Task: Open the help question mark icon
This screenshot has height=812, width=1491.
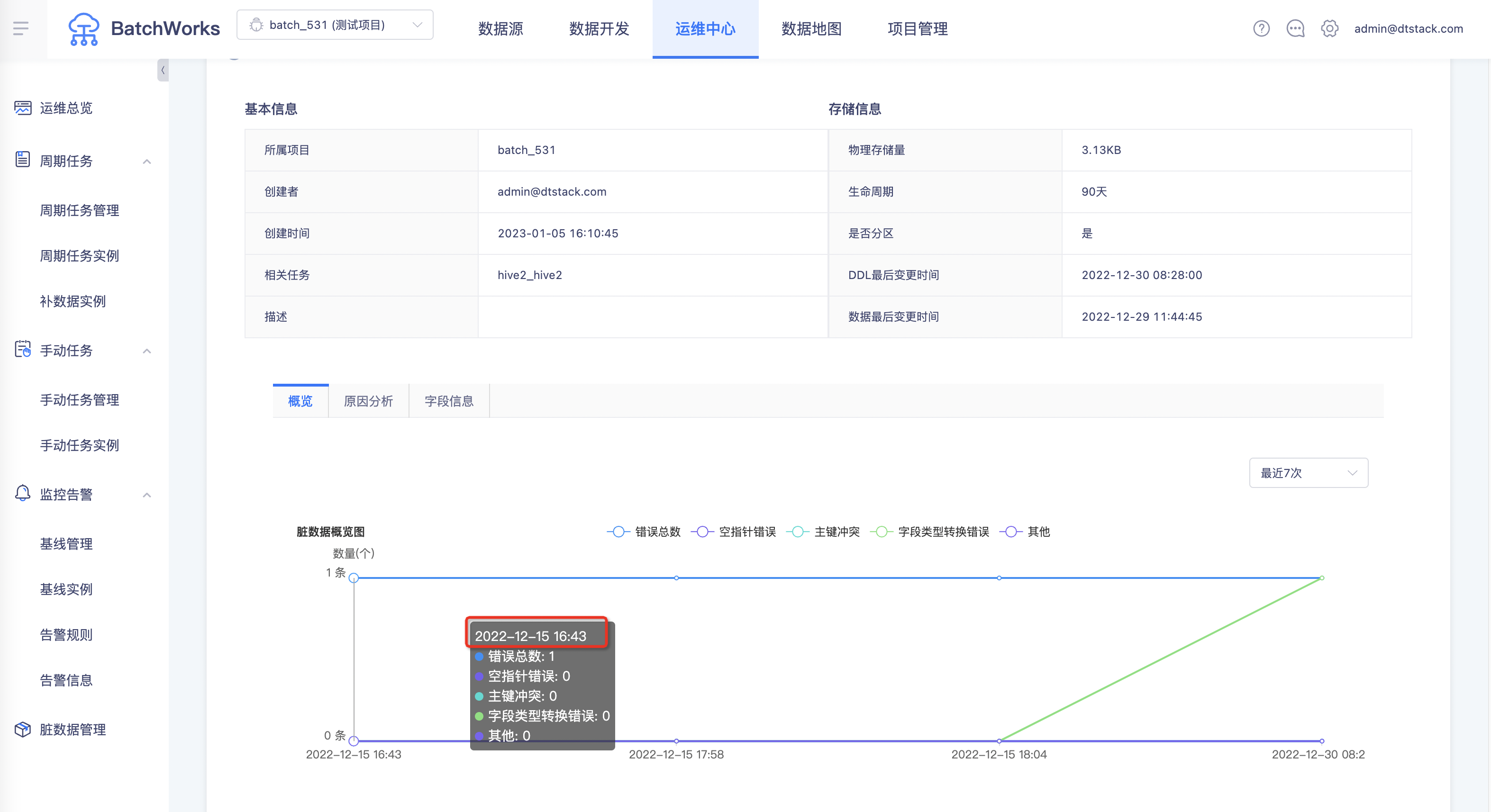Action: [1261, 28]
